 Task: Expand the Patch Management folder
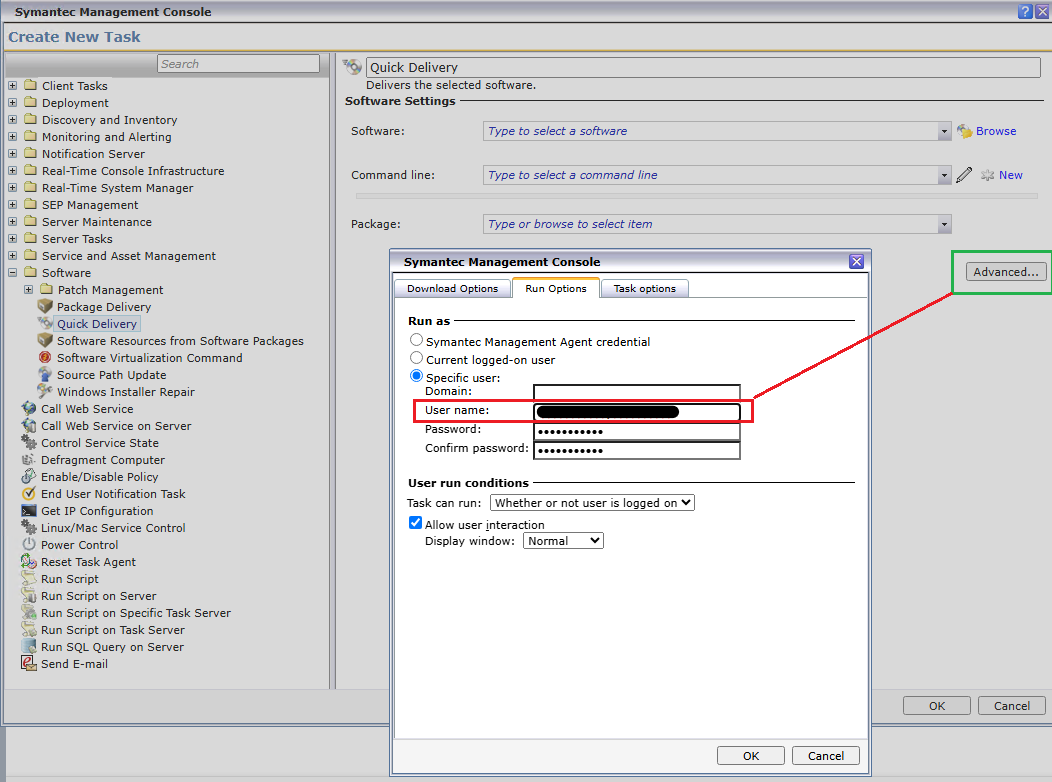coord(29,290)
